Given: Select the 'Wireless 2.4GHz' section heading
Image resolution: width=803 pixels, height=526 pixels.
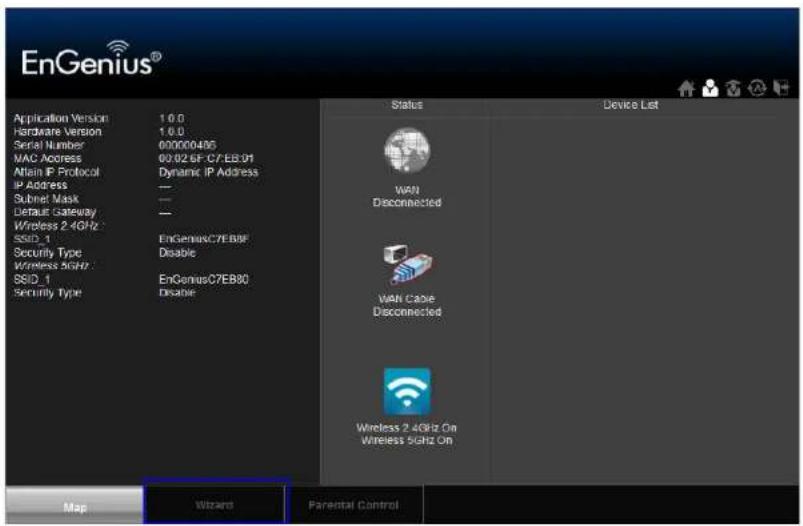Looking at the screenshot, I should tap(58, 226).
